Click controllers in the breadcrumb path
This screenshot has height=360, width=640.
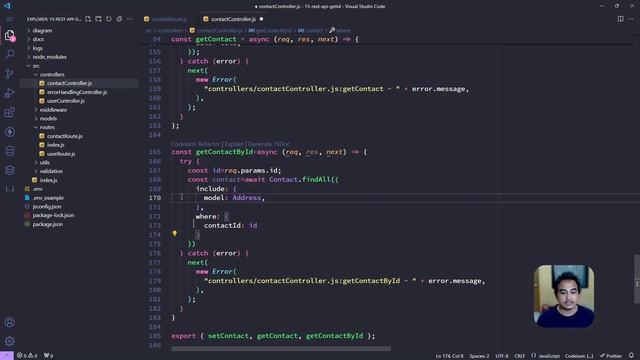click(x=171, y=31)
